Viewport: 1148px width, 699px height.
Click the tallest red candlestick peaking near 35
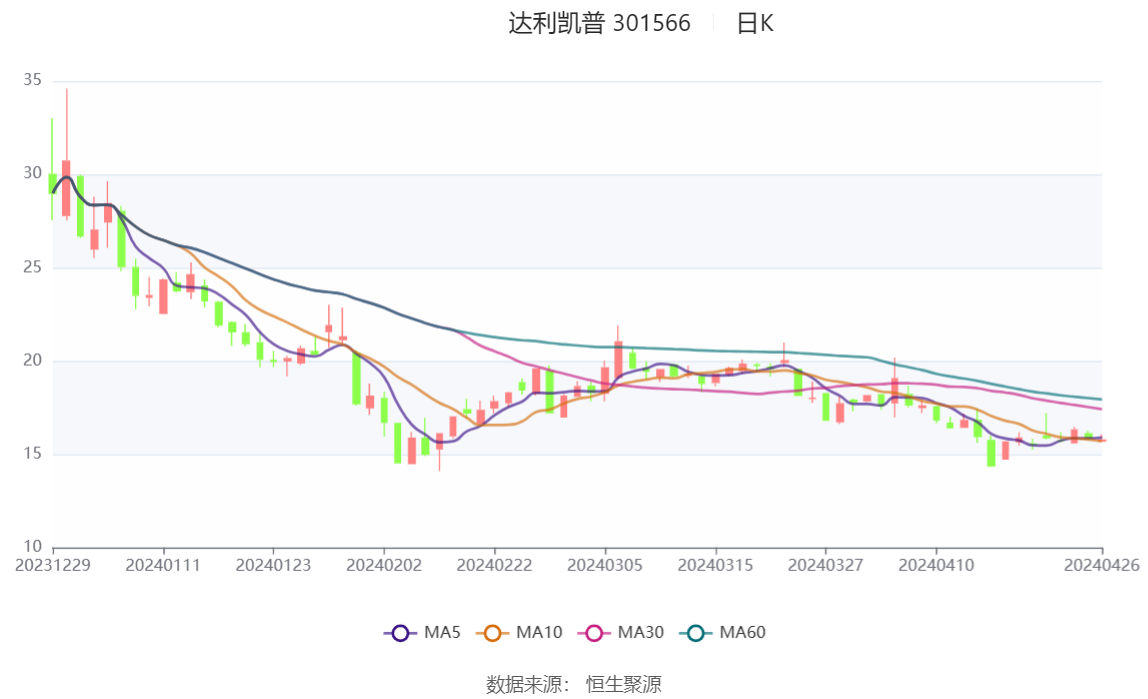click(67, 188)
